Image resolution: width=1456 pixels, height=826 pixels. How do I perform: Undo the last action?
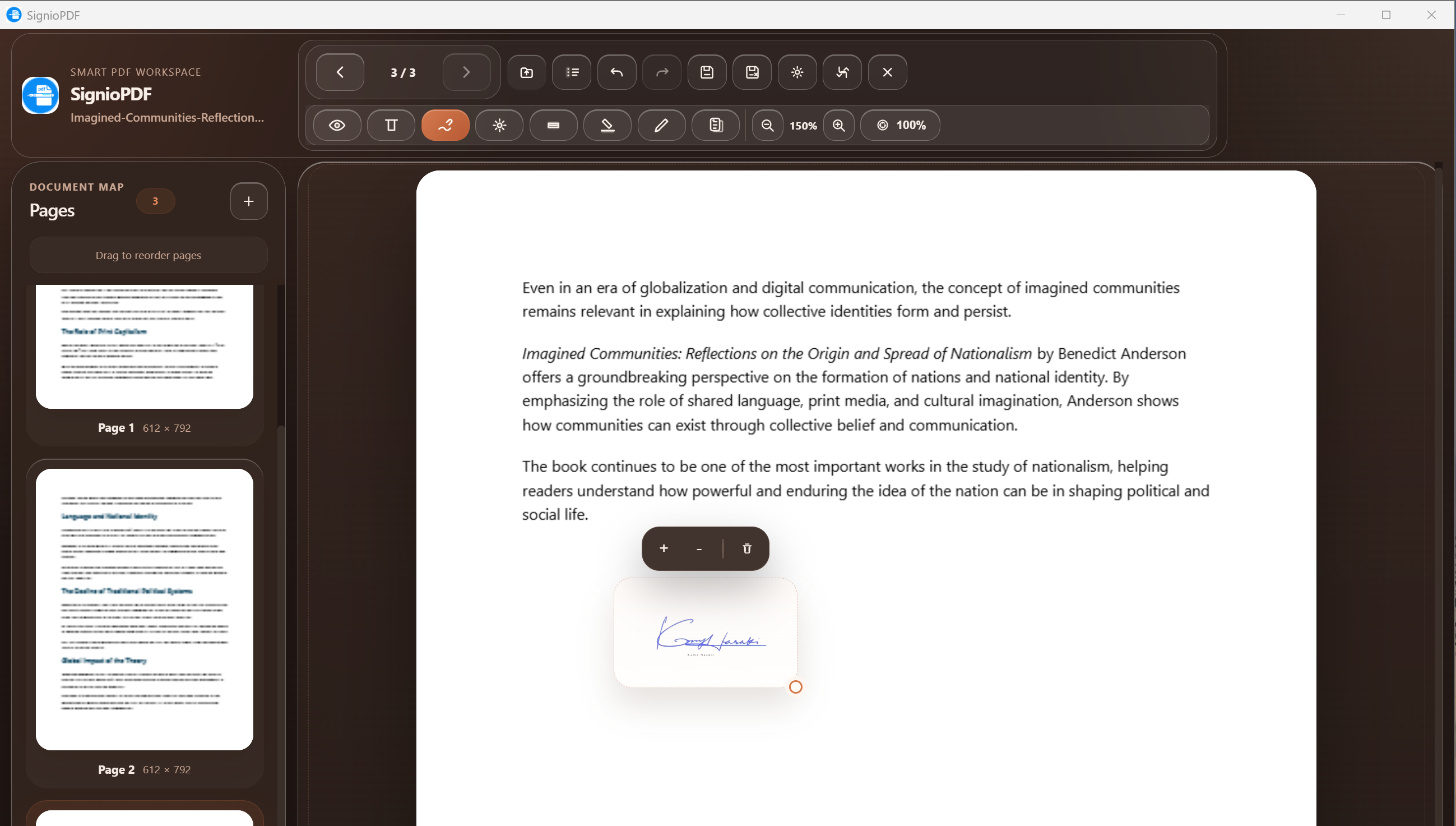pos(617,72)
